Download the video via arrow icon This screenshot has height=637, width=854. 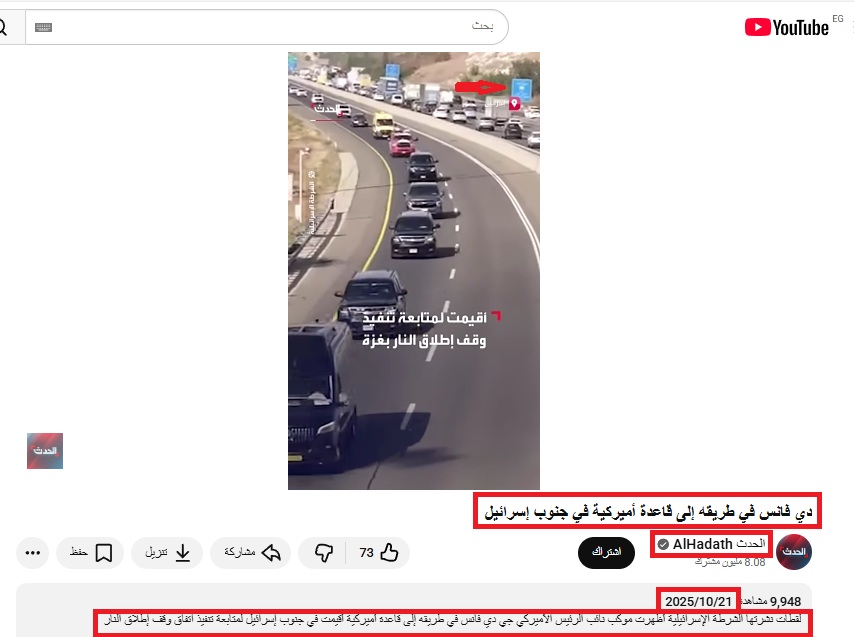click(167, 553)
